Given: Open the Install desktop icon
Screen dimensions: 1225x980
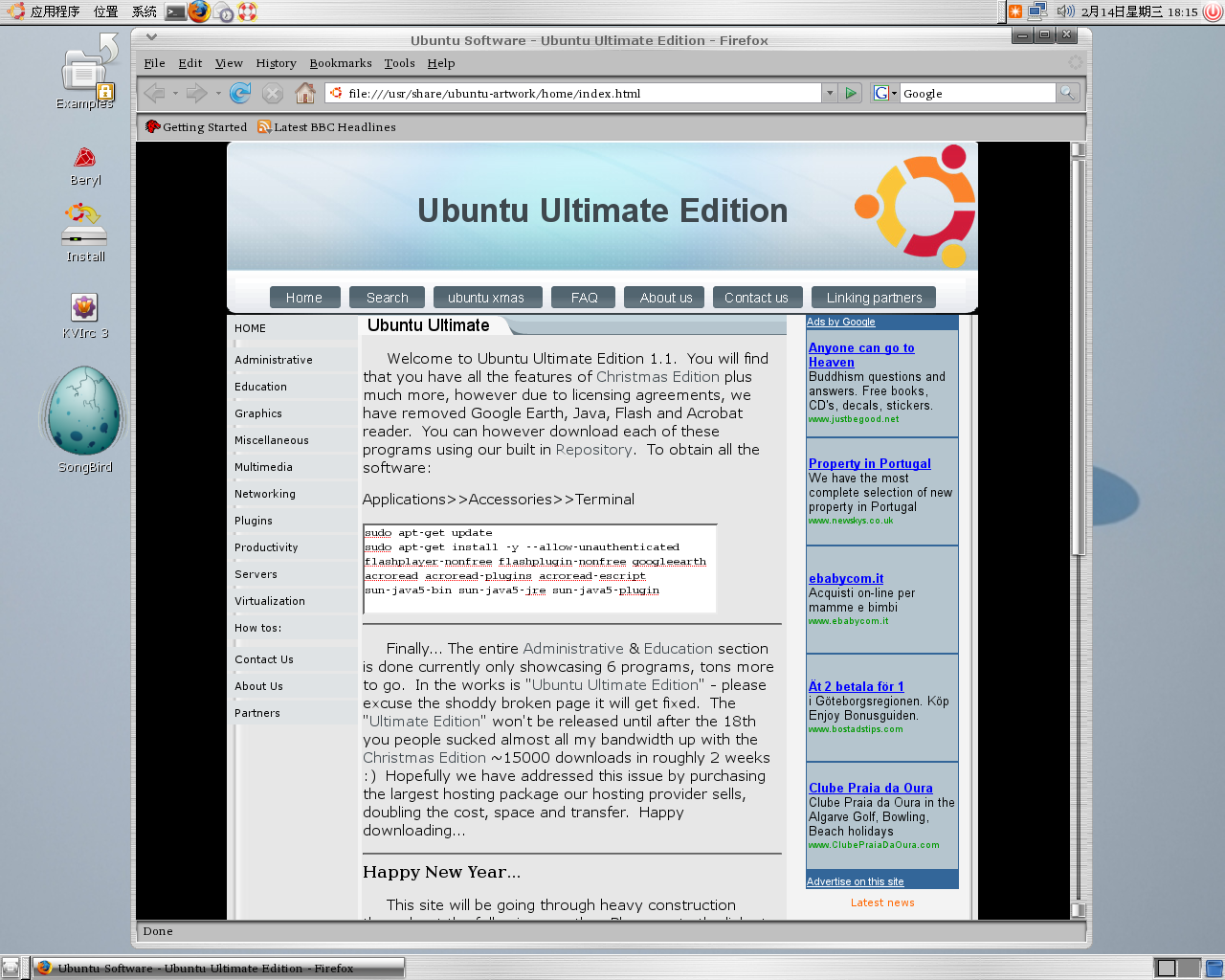Looking at the screenshot, I should pos(85,232).
